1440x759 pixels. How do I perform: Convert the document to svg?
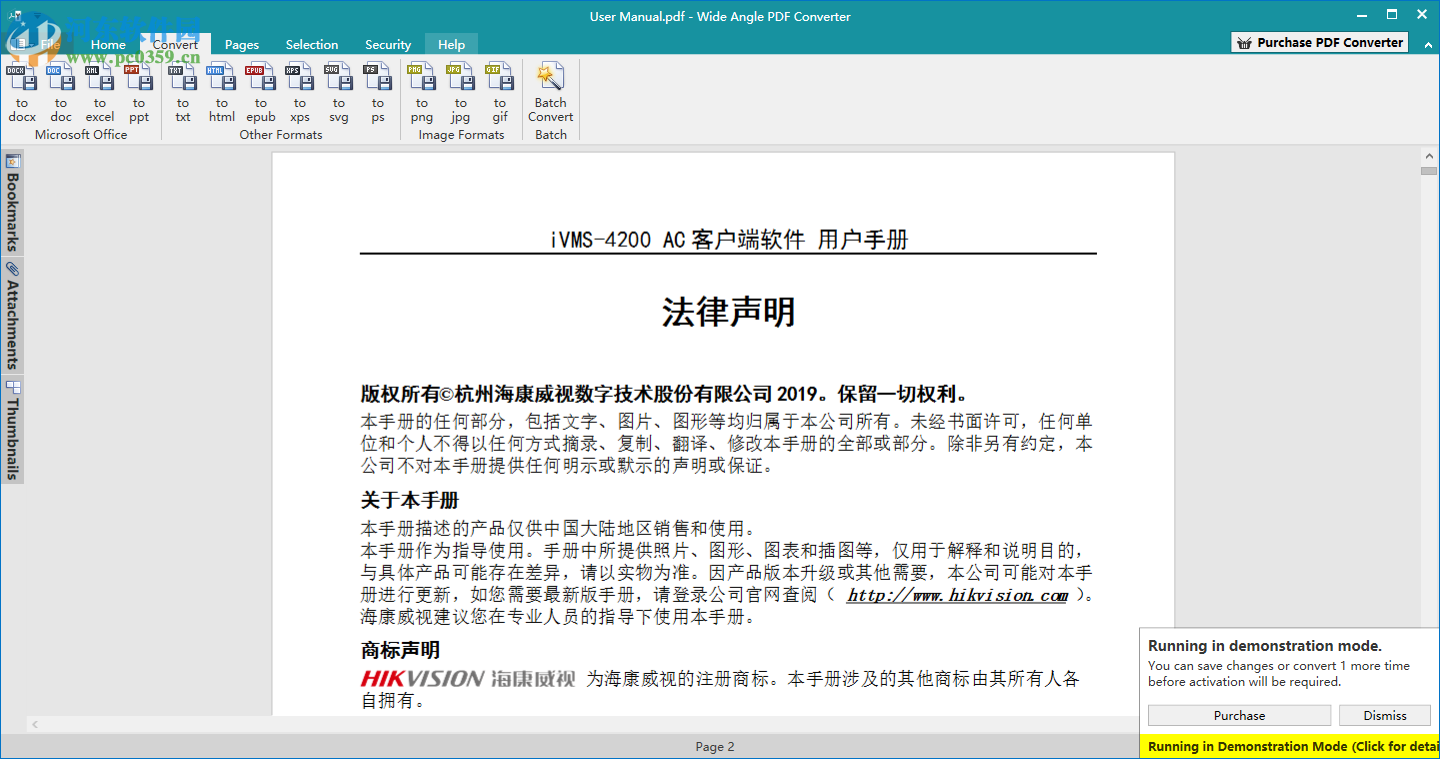point(339,95)
